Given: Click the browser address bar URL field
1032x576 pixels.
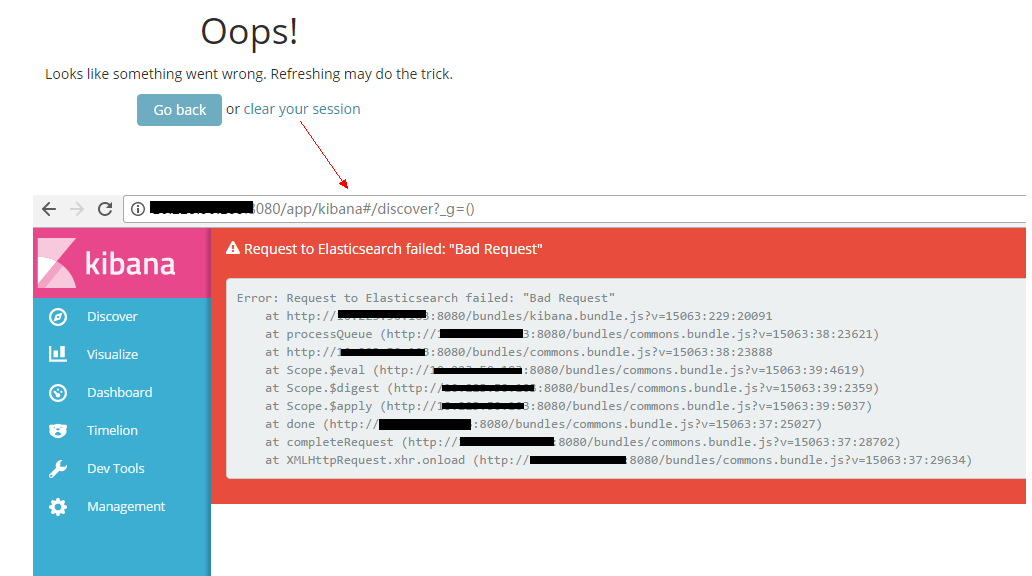Looking at the screenshot, I should pyautogui.click(x=574, y=209).
